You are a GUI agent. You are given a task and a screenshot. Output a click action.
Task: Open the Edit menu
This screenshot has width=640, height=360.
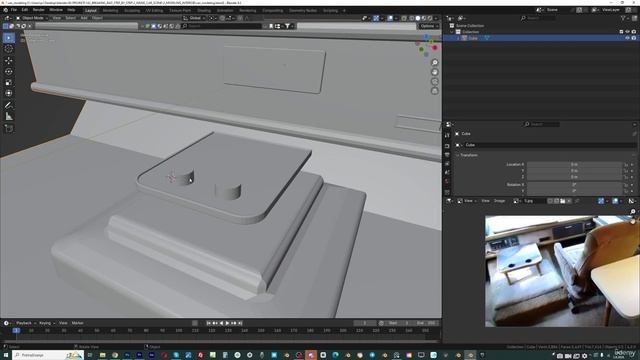click(x=25, y=10)
